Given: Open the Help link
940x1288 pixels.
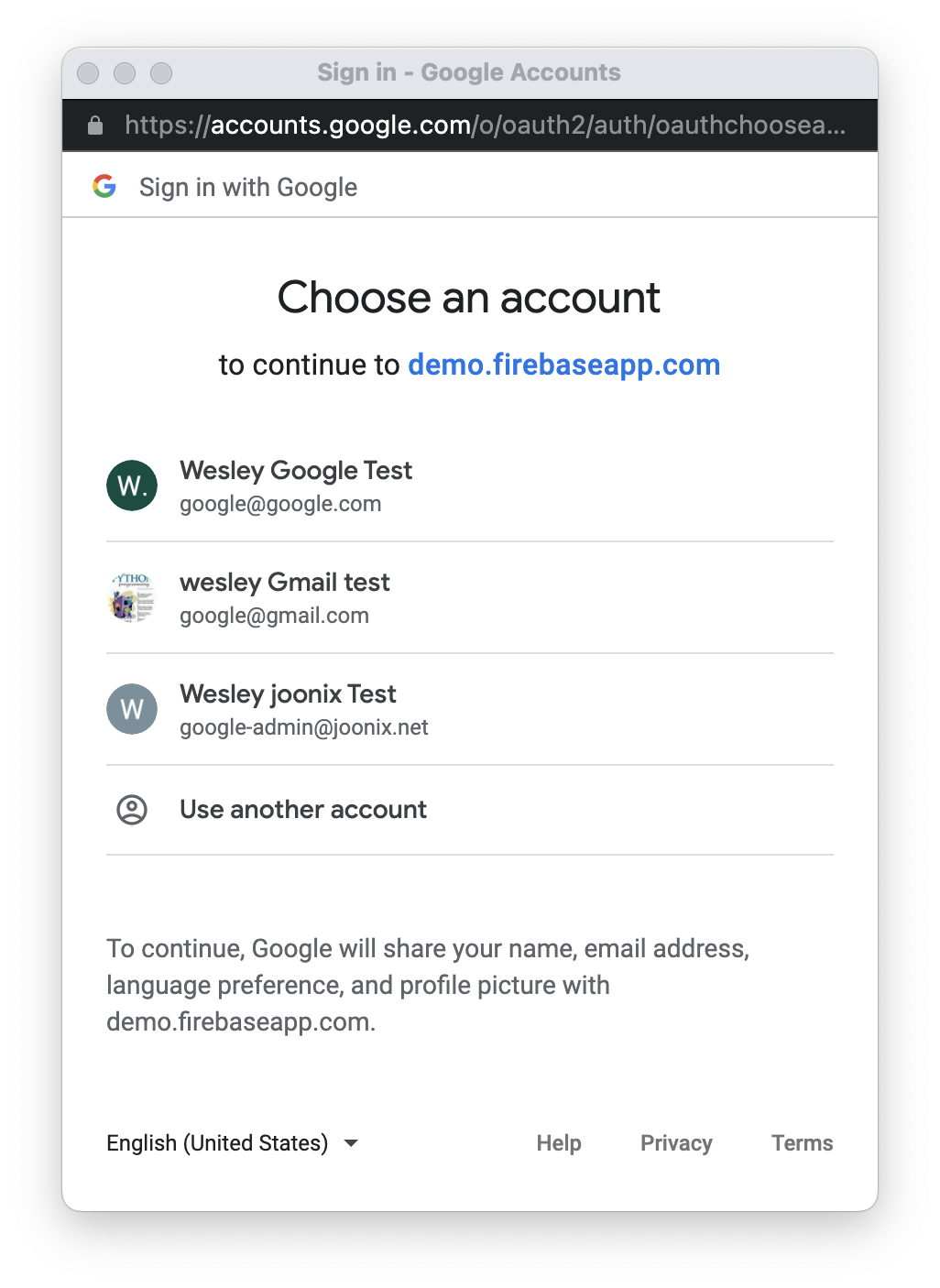Looking at the screenshot, I should click(559, 1143).
